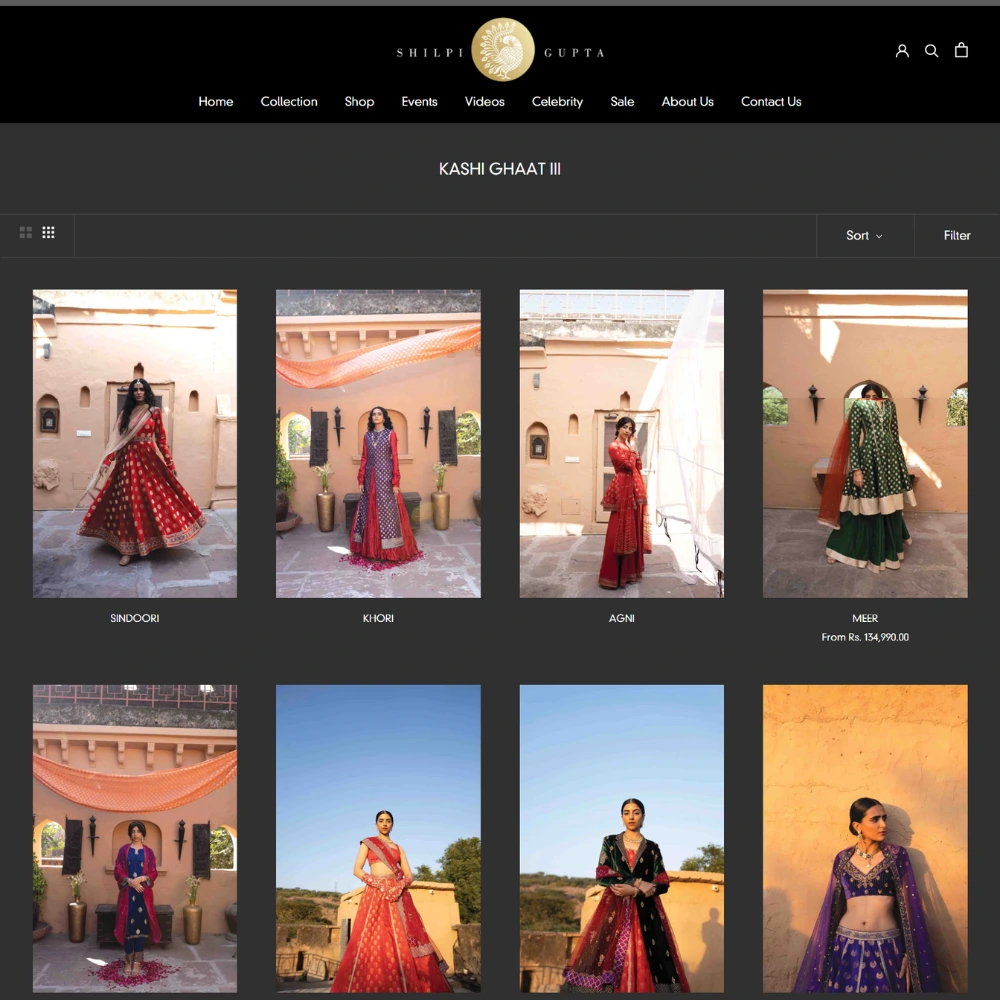The height and width of the screenshot is (1000, 1000).
Task: Open the About Us page
Action: tap(688, 101)
